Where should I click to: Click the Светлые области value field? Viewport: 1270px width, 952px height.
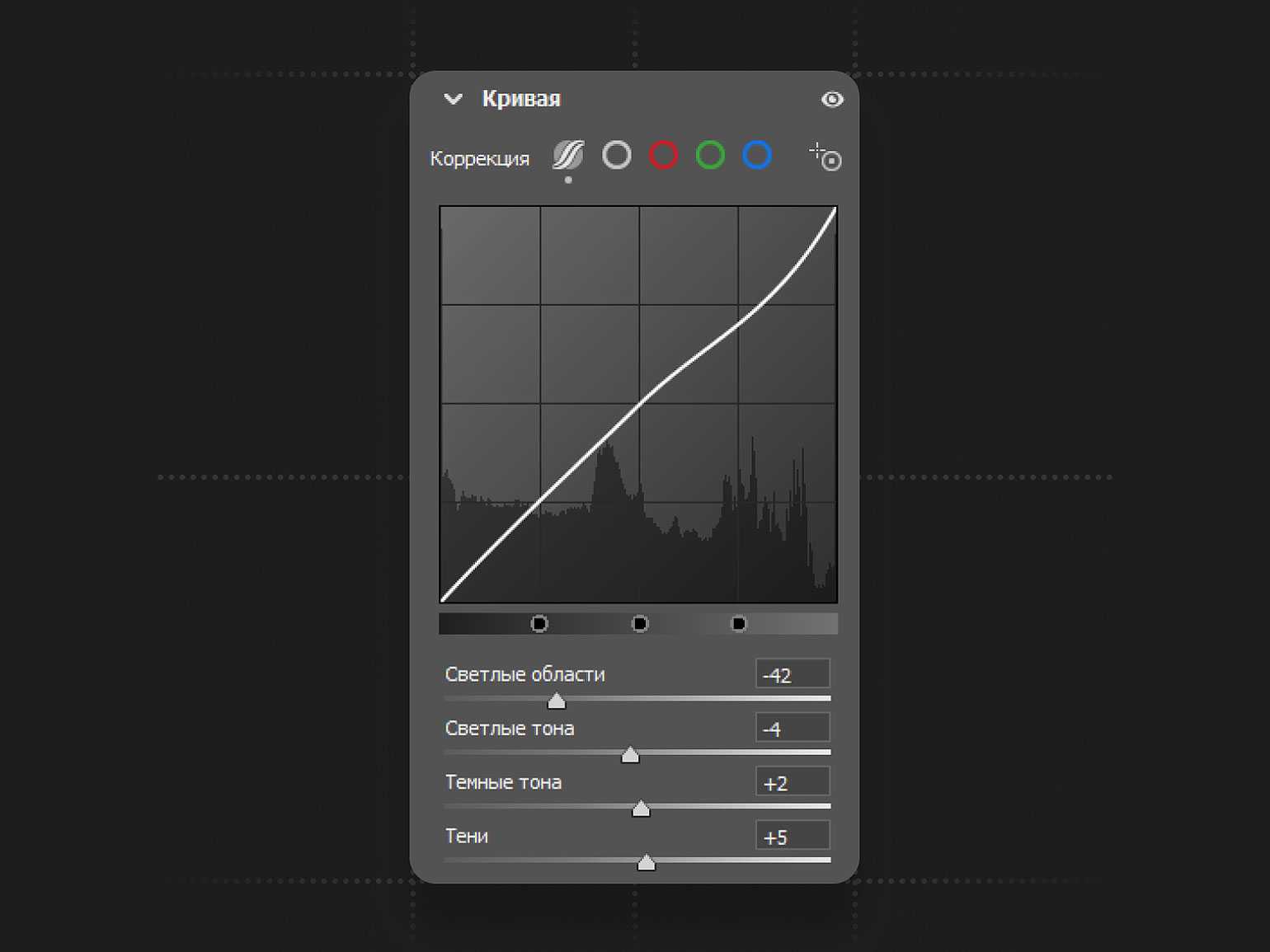point(792,674)
